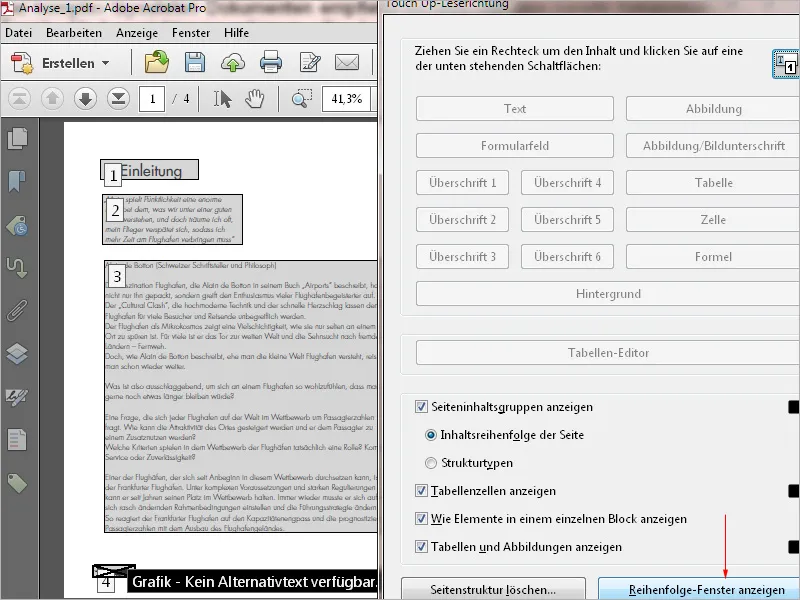Click Reihenfolge-Fenster anzeigen button

[699, 589]
